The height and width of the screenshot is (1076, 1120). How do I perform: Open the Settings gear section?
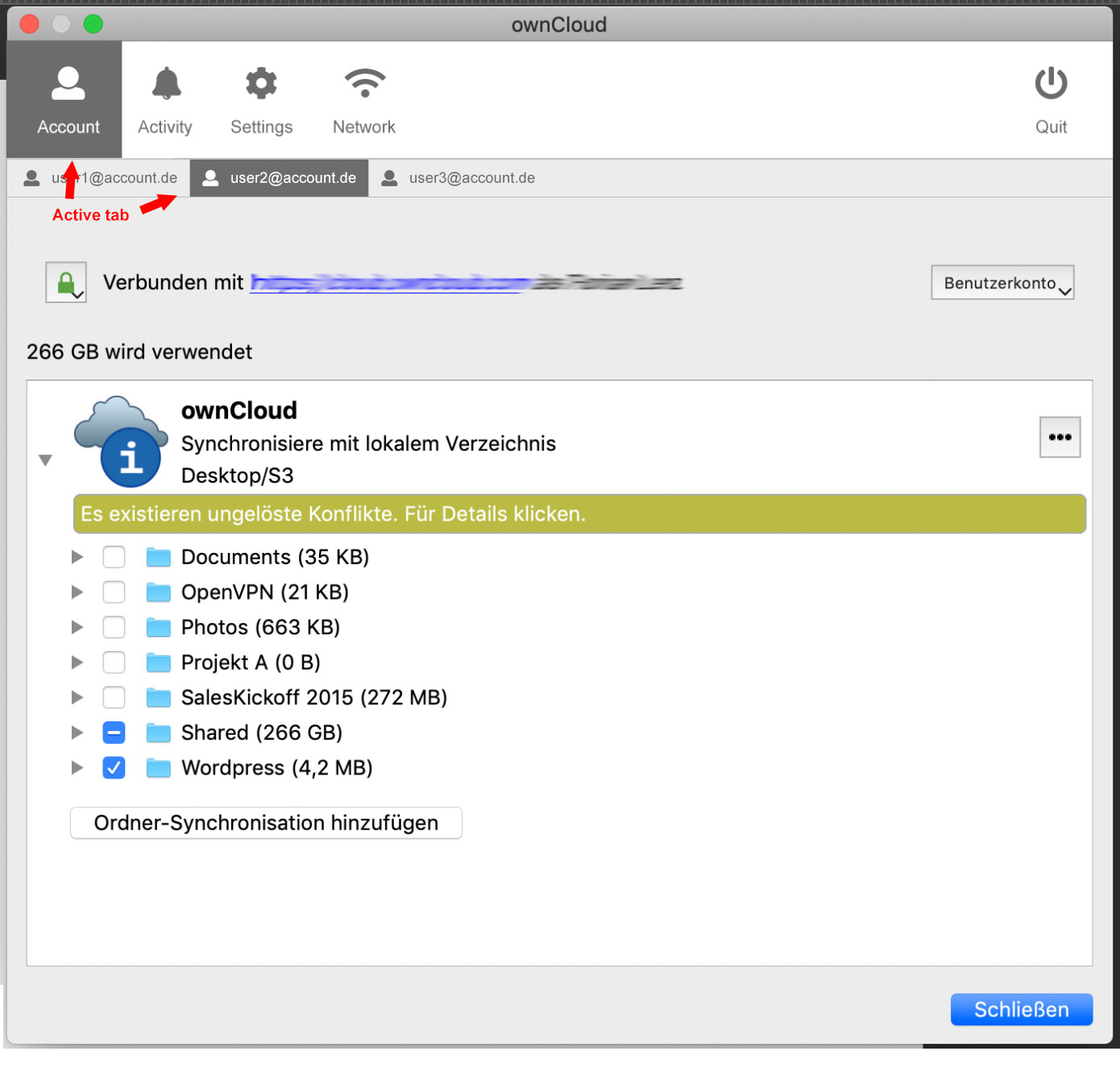[261, 100]
